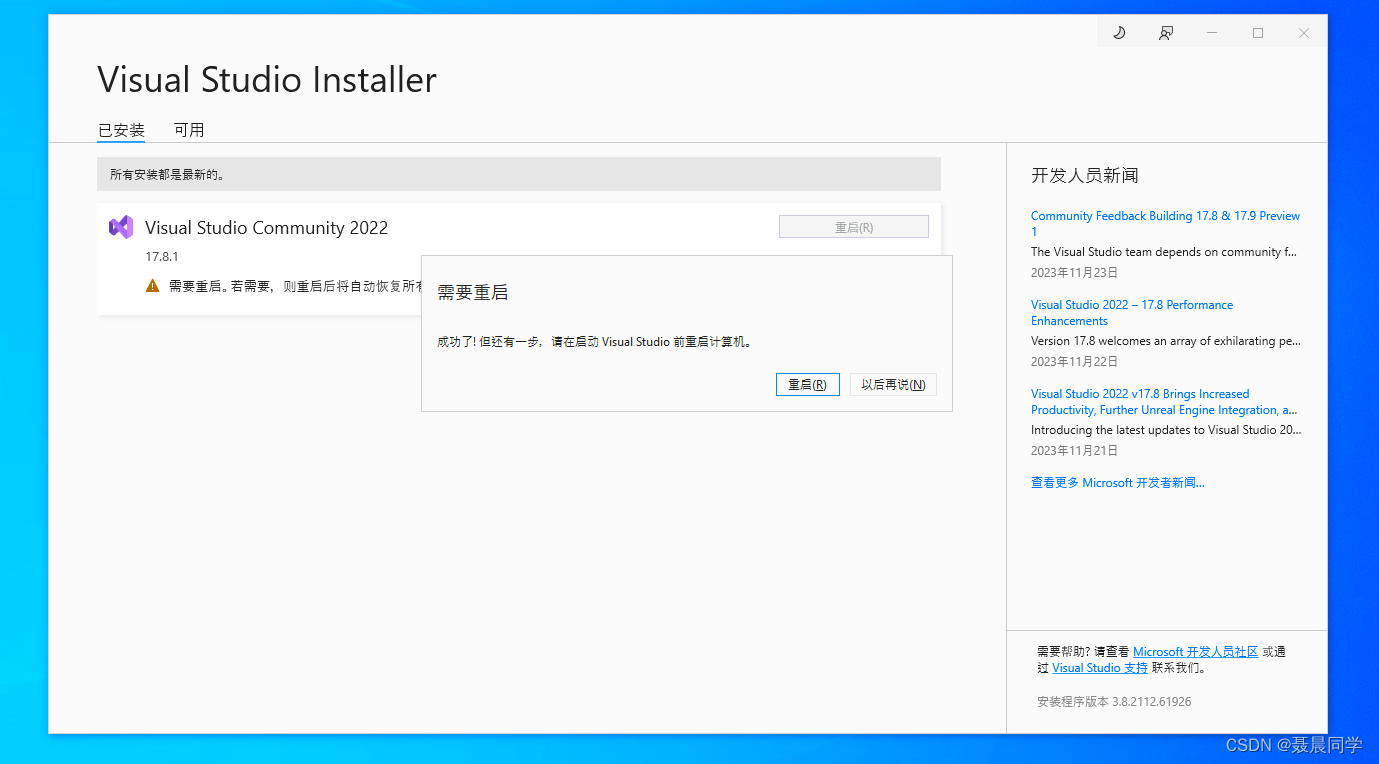Screen dimensions: 1379x764
Task: Open feedback with the speech bubble icon
Action: 1165,32
